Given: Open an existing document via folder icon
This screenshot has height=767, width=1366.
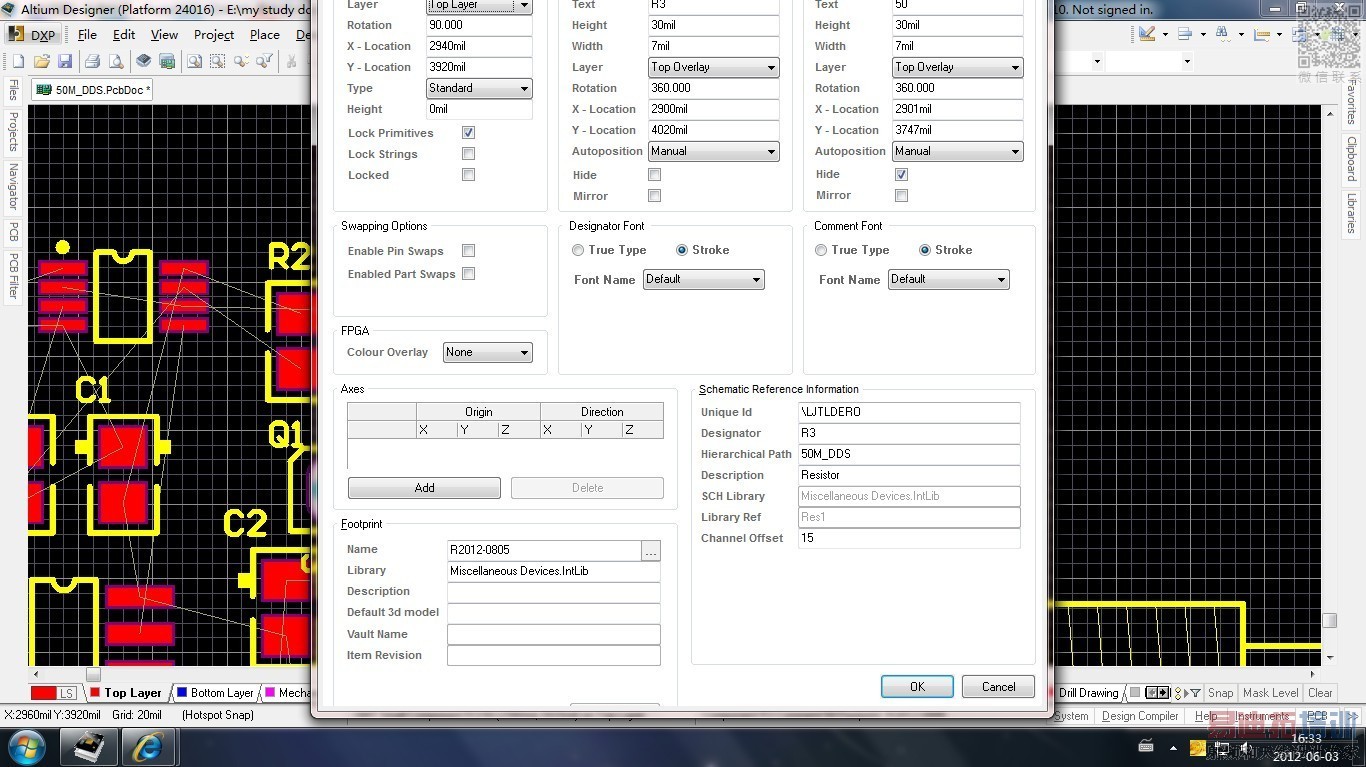Looking at the screenshot, I should pos(41,61).
